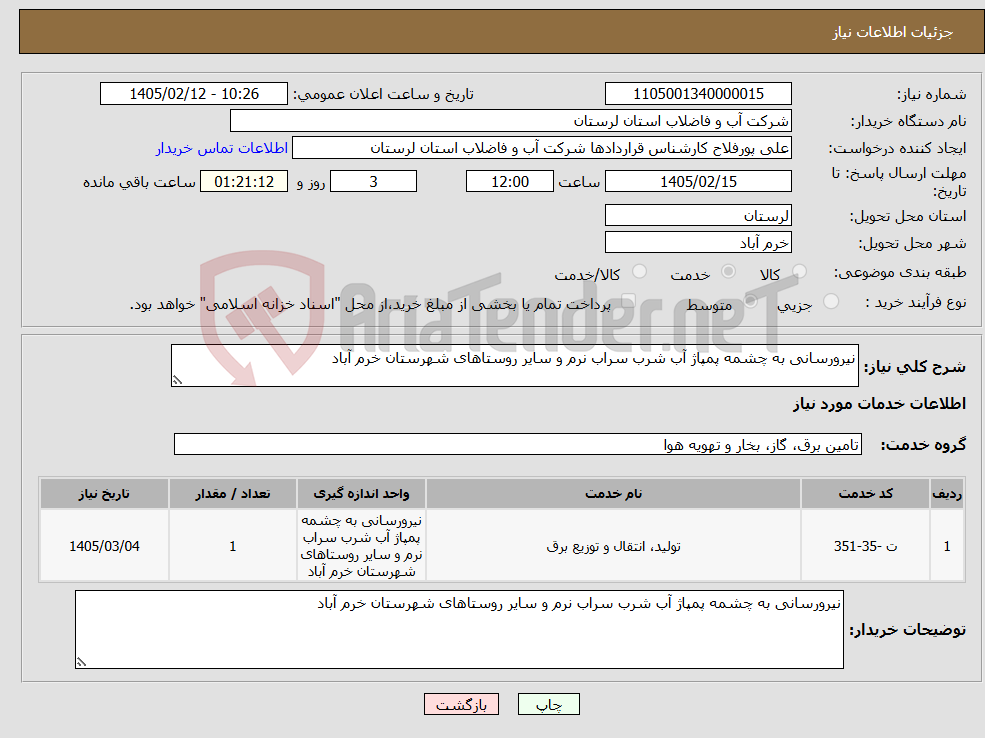This screenshot has width=985, height=738.
Task: Click the چاپ print button
Action: (x=548, y=705)
